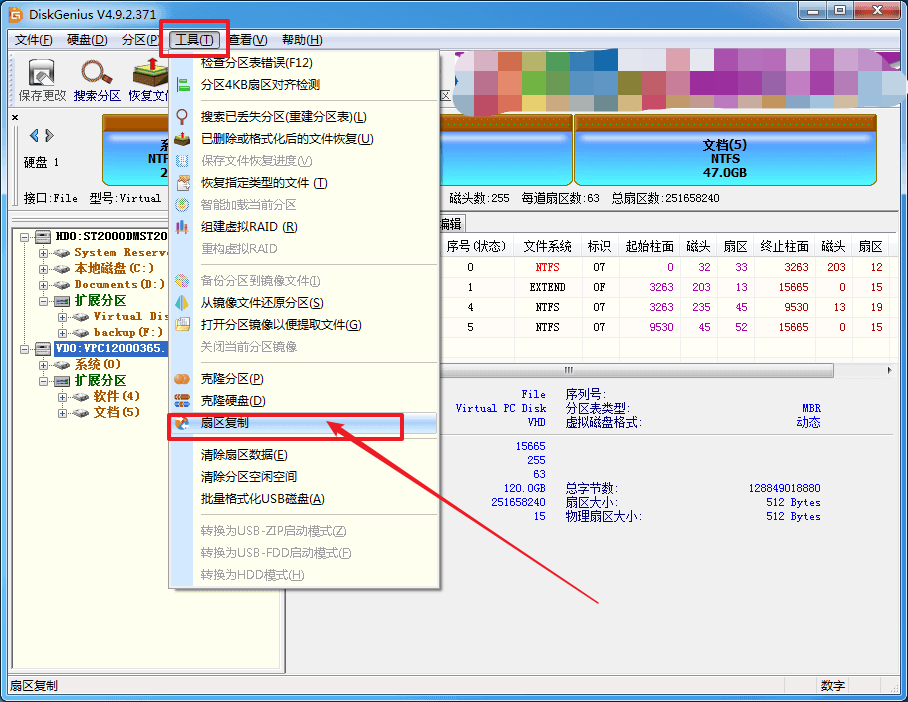The image size is (908, 702).
Task: Close the disk panel with the small x
Action: tap(15, 118)
